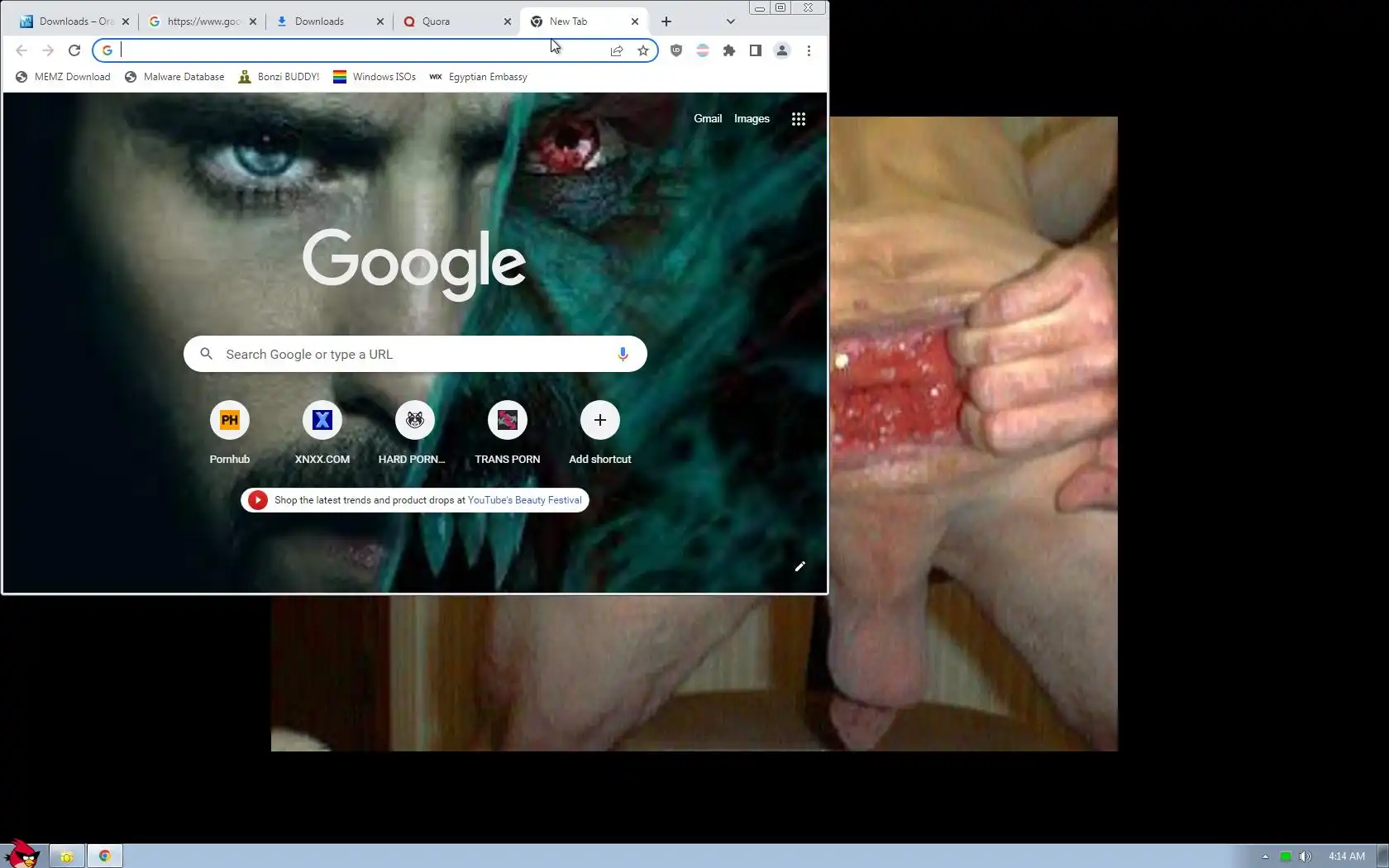The image size is (1389, 868).
Task: Open the profile avatar menu
Action: pyautogui.click(x=782, y=50)
